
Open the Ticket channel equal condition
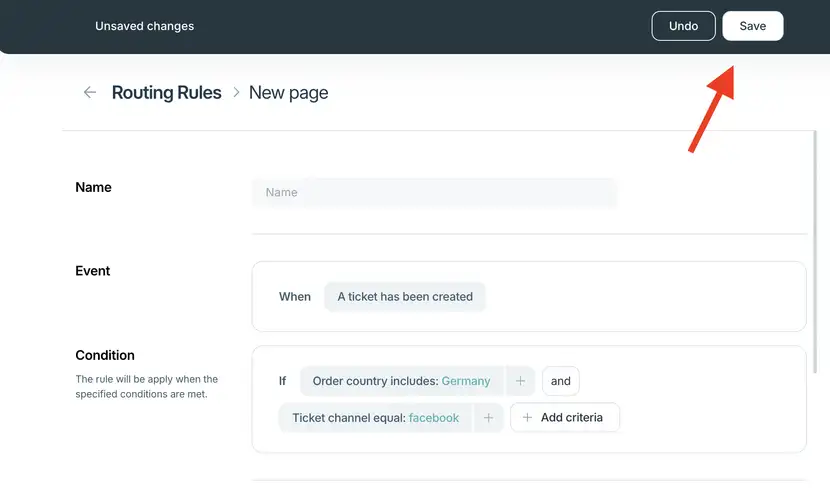click(375, 418)
